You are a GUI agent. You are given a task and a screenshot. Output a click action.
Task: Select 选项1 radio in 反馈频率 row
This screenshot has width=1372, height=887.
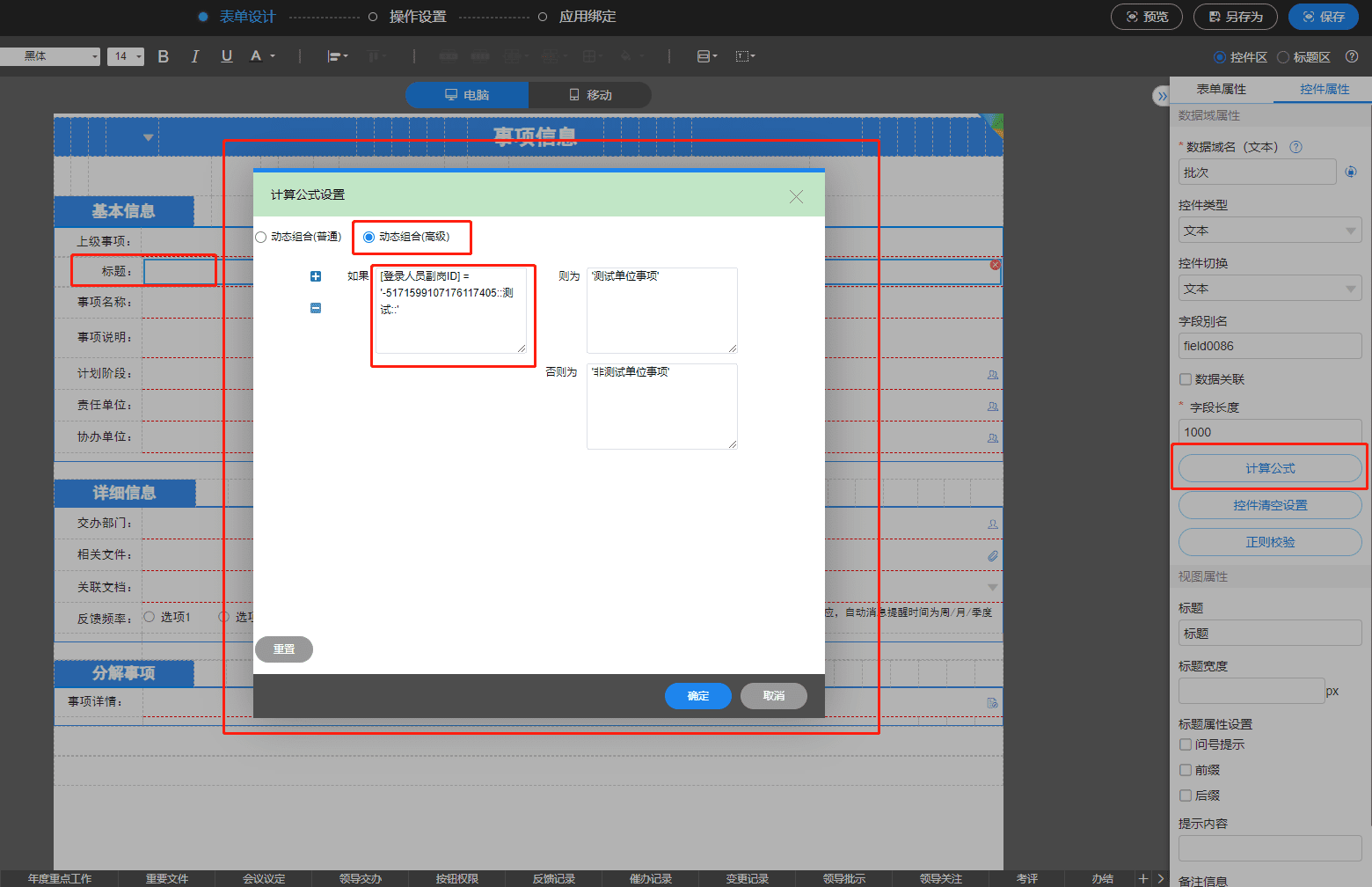[150, 617]
